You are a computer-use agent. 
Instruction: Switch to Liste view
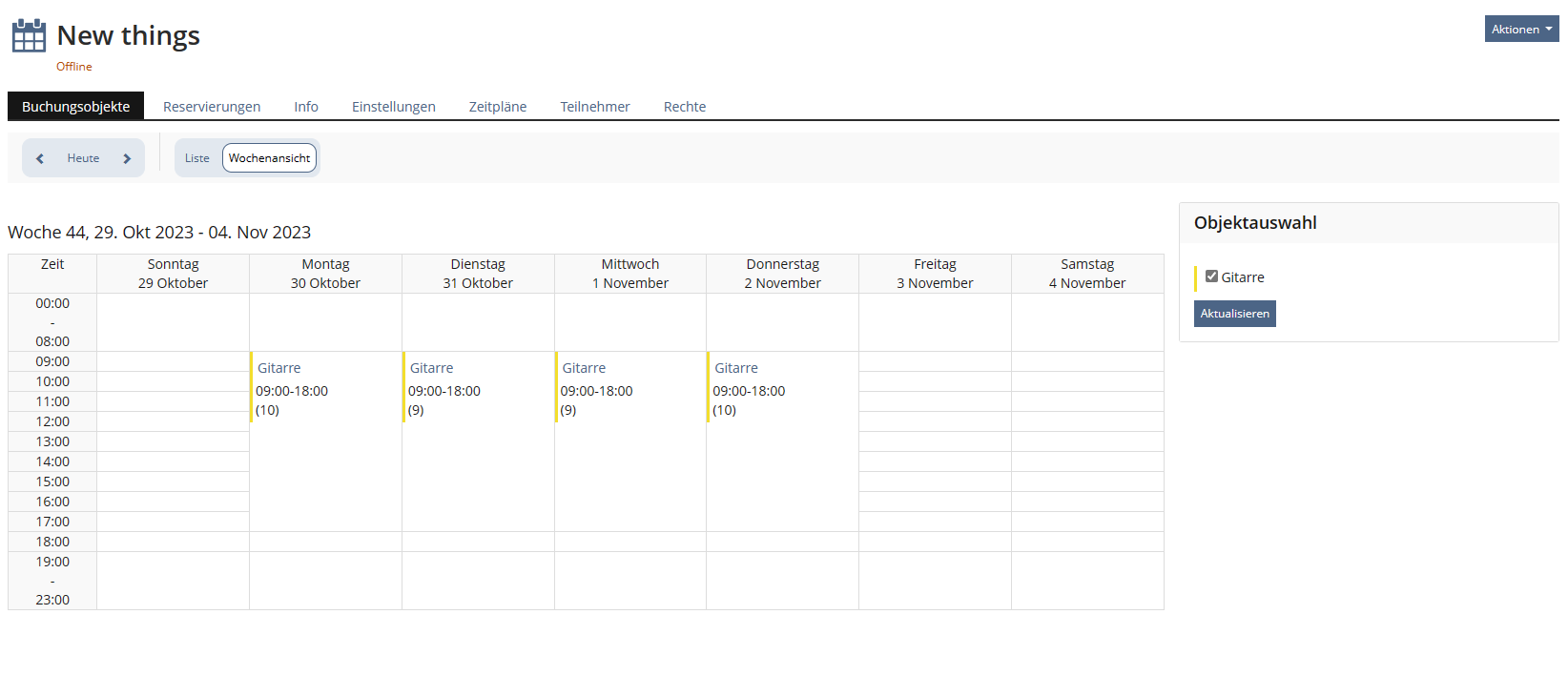click(196, 158)
